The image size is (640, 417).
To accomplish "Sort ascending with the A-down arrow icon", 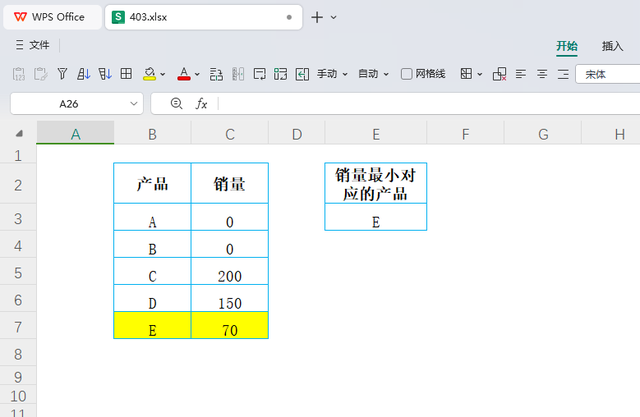I will (x=83, y=74).
